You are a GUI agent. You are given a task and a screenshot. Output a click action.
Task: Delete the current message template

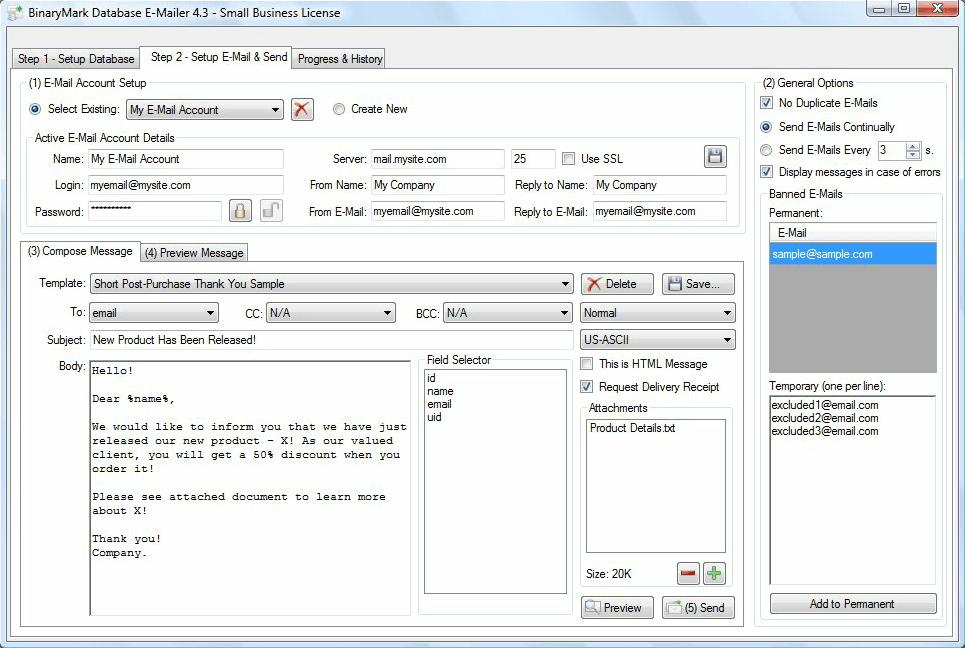617,284
